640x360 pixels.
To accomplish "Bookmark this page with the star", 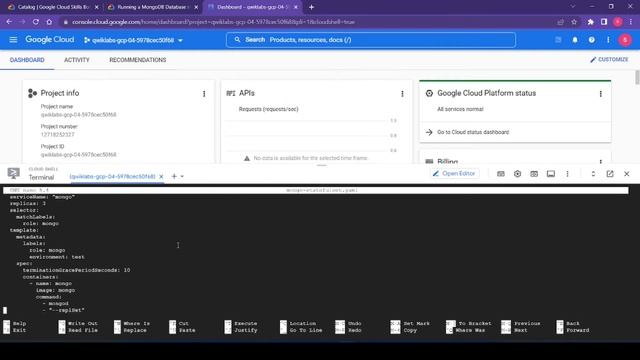I will (x=574, y=22).
